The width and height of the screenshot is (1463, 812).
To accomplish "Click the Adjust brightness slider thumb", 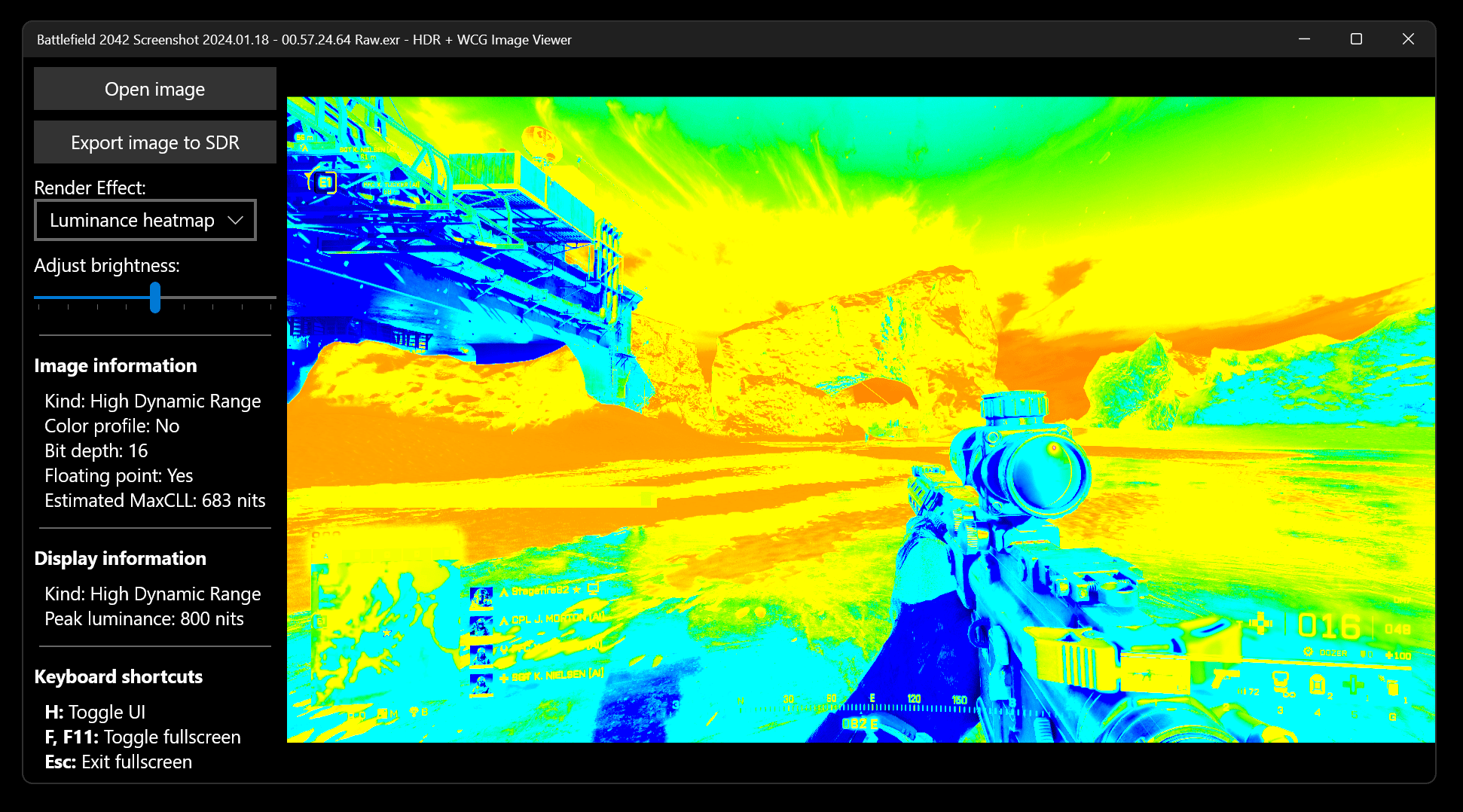I will [155, 298].
